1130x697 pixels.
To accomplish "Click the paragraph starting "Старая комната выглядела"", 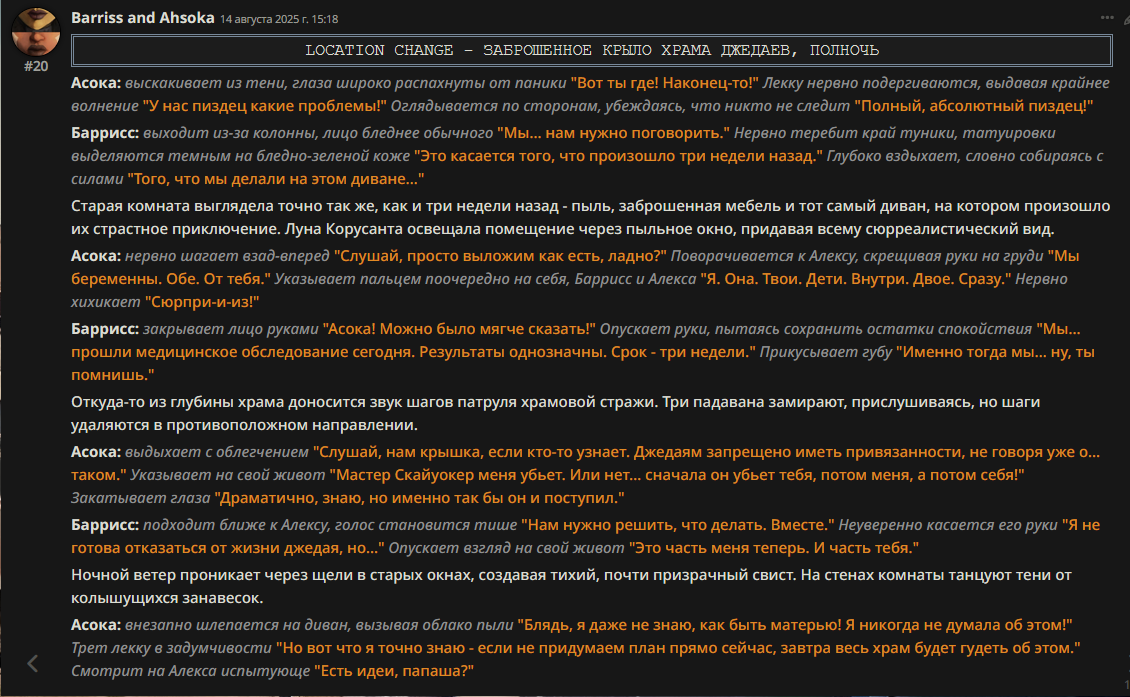I will point(590,218).
